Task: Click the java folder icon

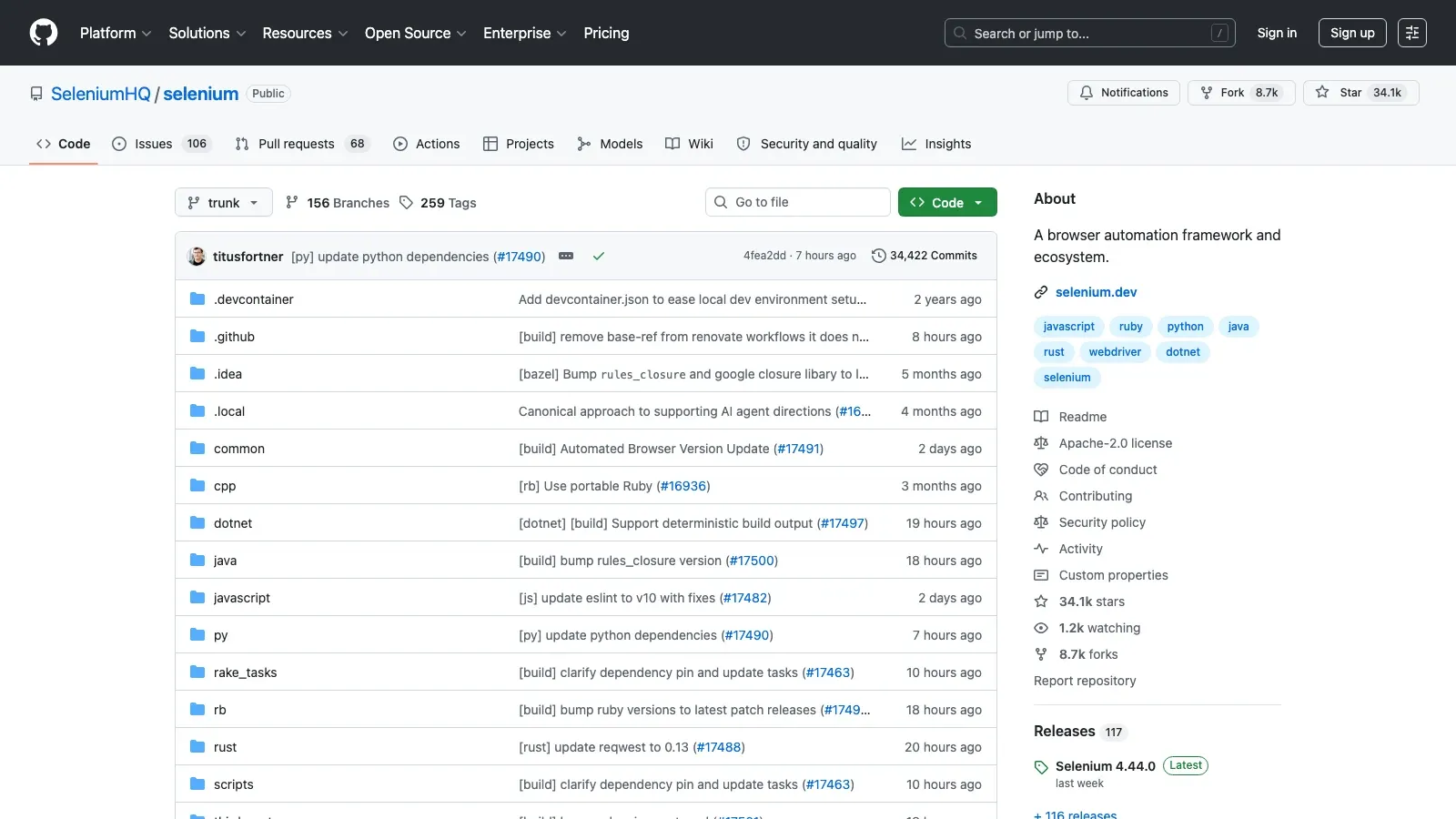Action: coord(197,560)
